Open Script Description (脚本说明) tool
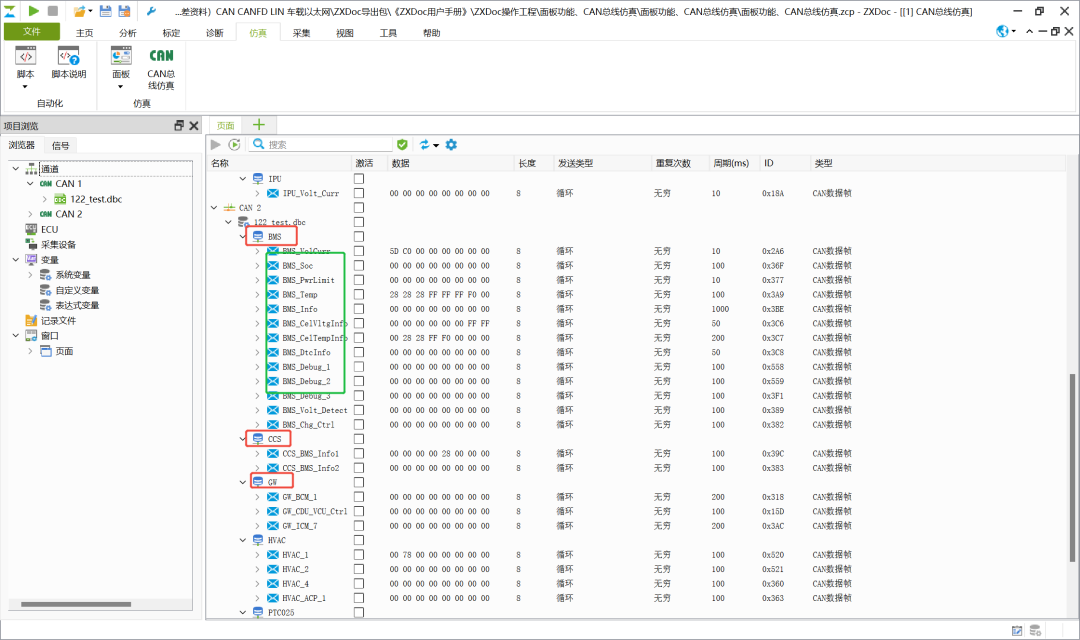Image resolution: width=1080 pixels, height=640 pixels. click(x=69, y=63)
